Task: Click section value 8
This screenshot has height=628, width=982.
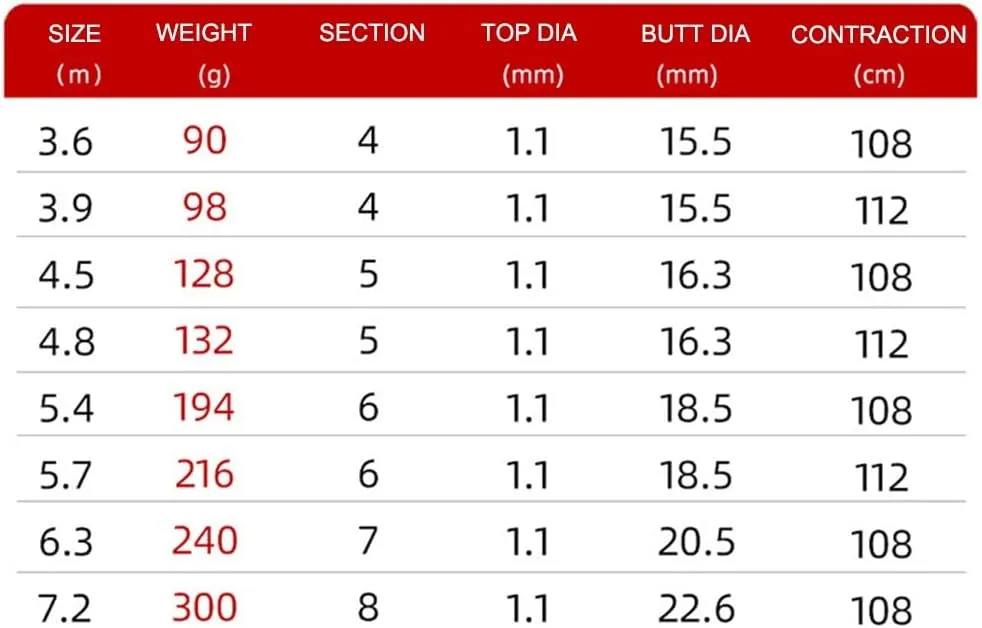Action: 368,607
